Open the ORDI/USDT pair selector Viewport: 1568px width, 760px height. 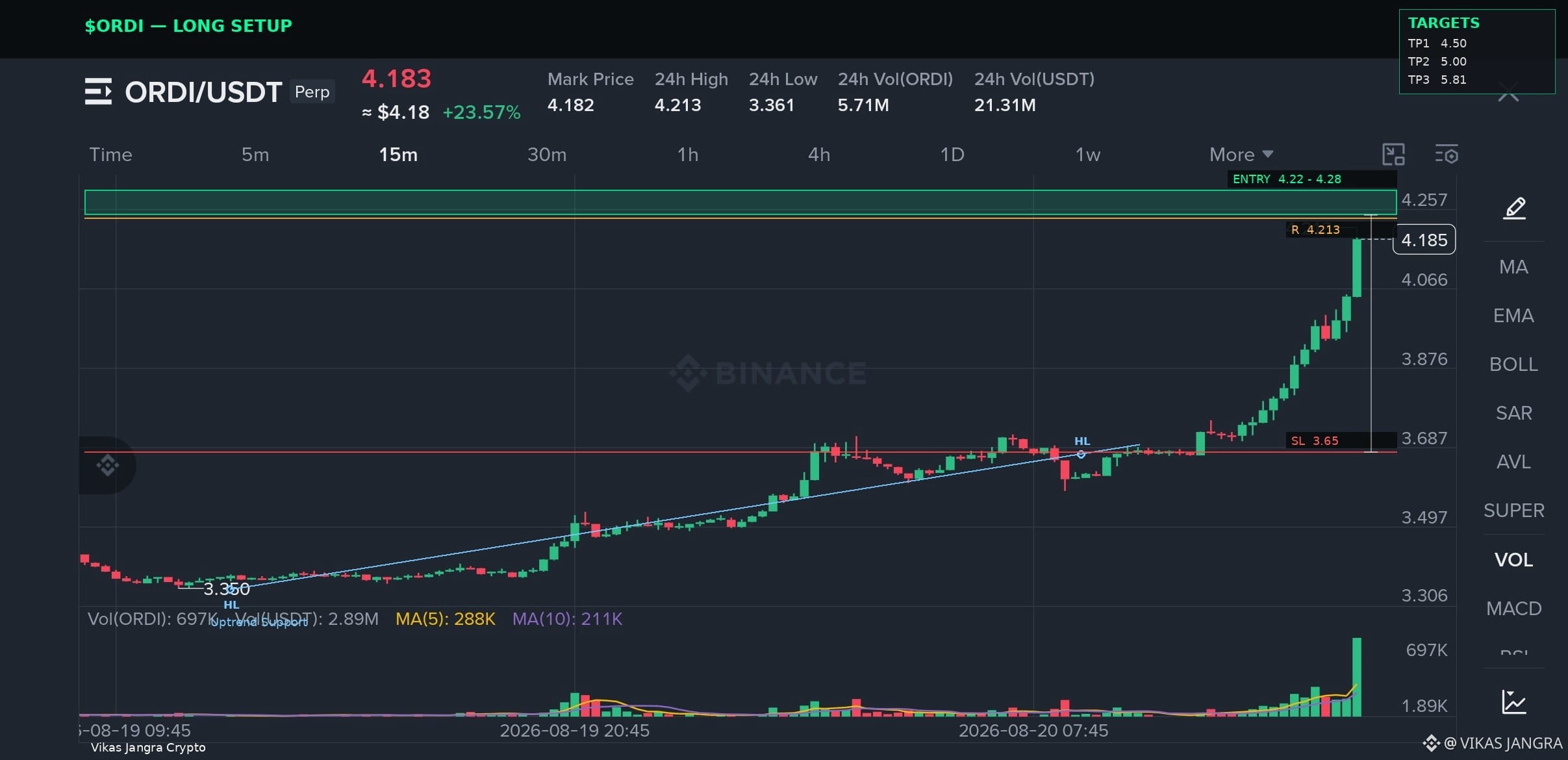coord(203,92)
